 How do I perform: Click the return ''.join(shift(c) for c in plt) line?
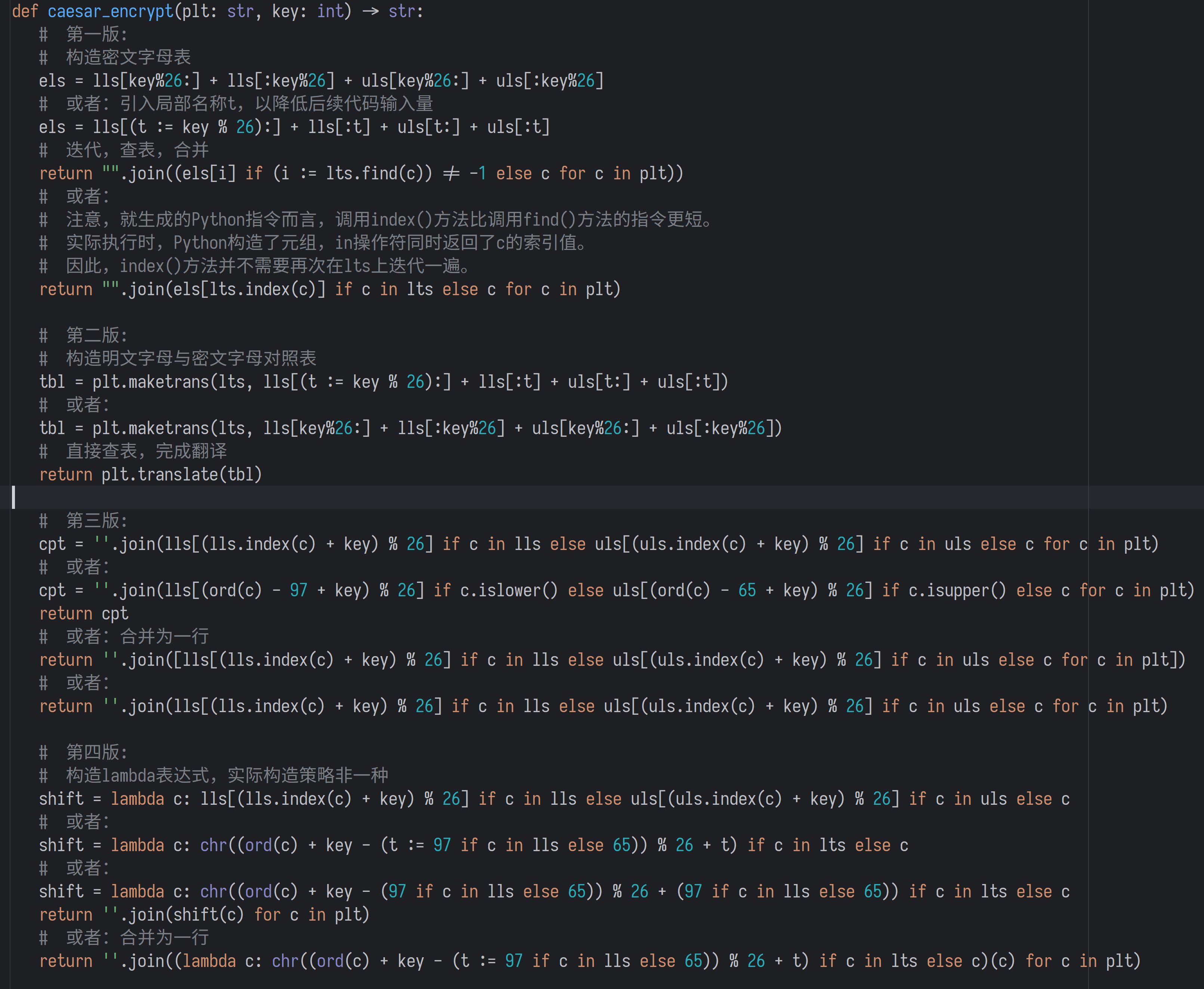(x=204, y=915)
